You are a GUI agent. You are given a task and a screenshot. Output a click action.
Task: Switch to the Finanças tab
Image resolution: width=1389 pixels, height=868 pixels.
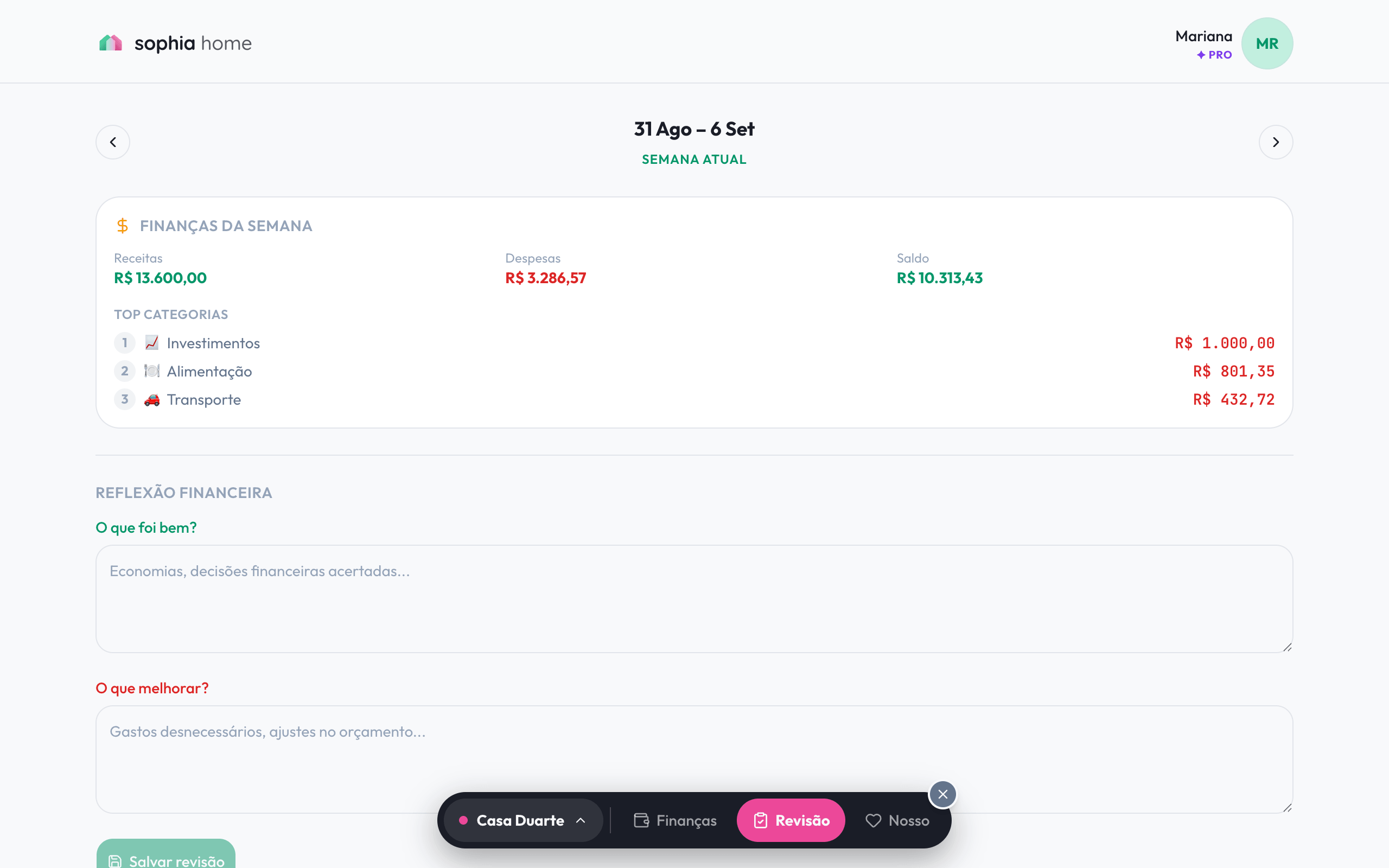tap(675, 820)
